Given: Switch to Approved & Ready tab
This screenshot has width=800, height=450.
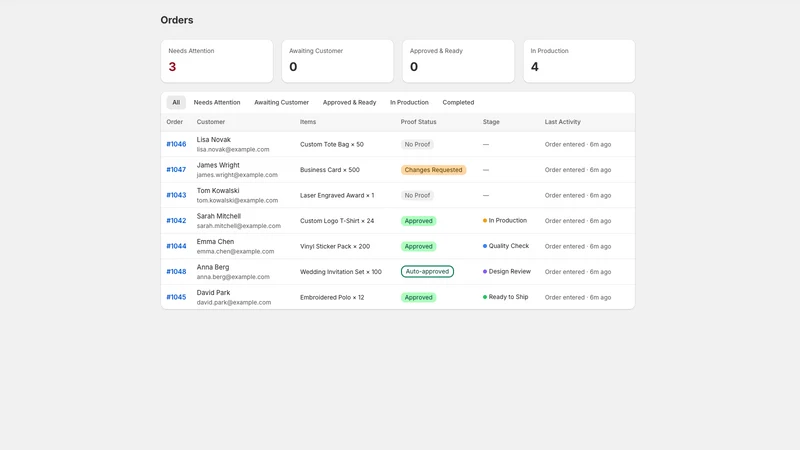Looking at the screenshot, I should (x=349, y=103).
